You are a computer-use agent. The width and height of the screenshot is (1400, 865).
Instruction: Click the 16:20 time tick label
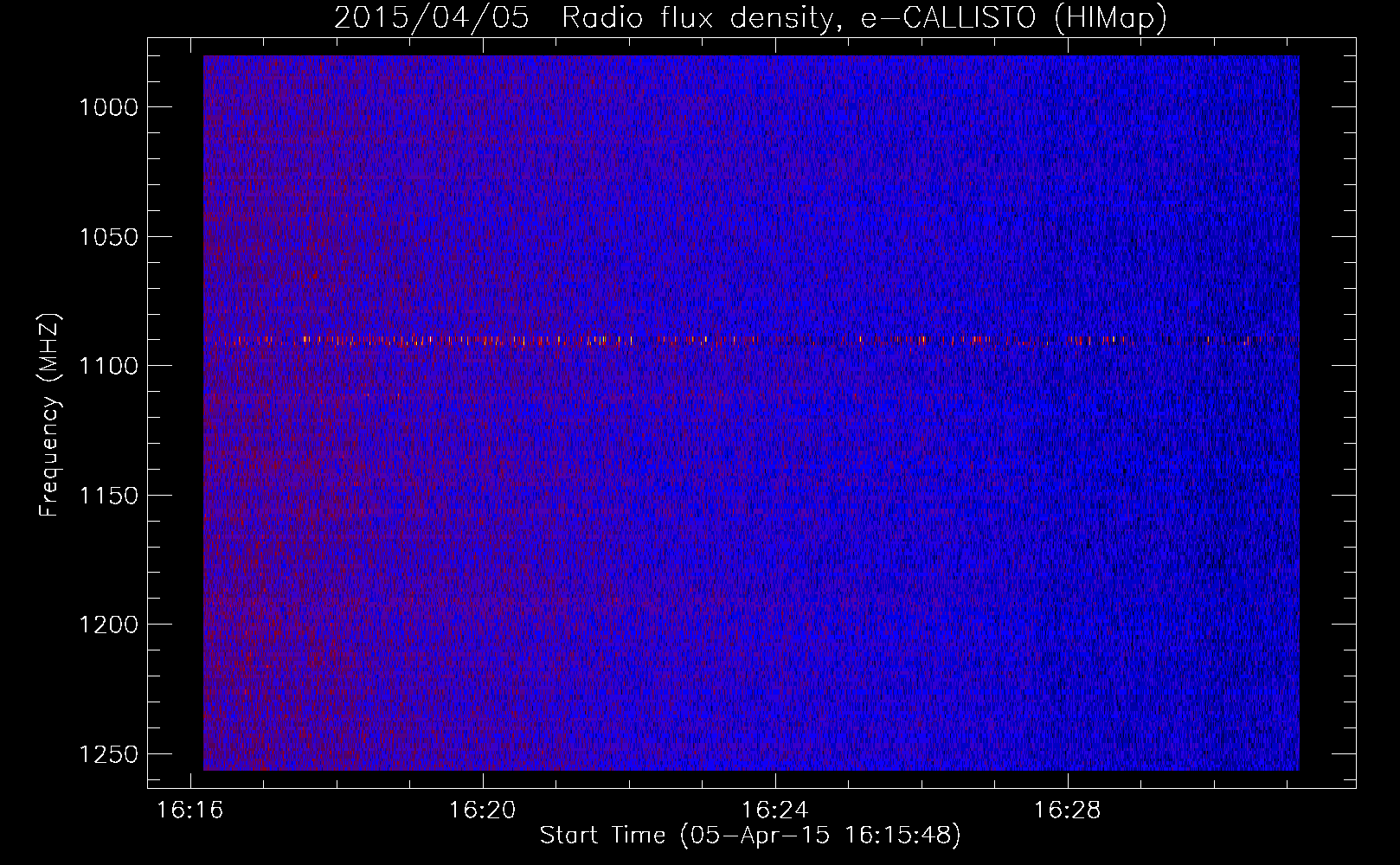click(x=482, y=811)
